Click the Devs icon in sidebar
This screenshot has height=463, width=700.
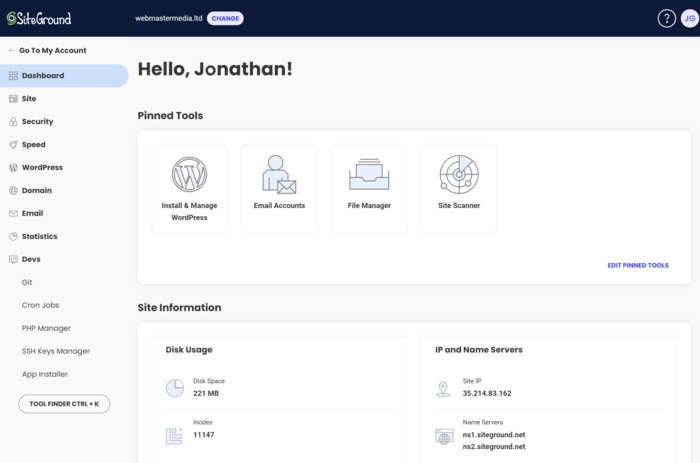point(13,259)
